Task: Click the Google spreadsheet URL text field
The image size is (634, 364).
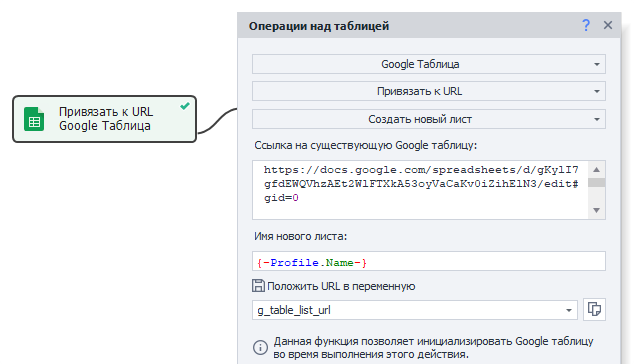Action: tap(421, 190)
